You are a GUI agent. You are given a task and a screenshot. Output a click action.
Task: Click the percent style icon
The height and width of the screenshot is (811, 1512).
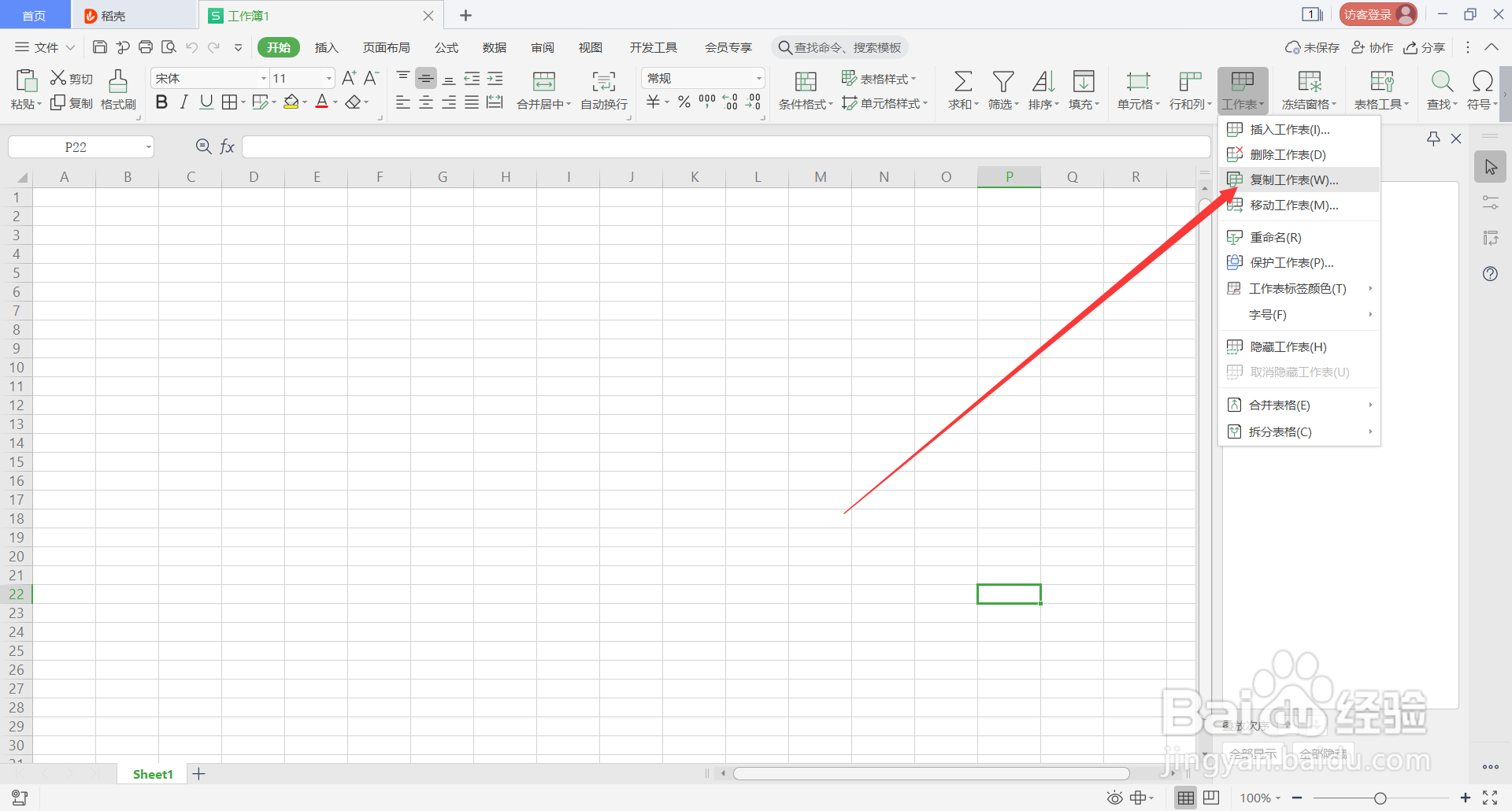(x=684, y=102)
